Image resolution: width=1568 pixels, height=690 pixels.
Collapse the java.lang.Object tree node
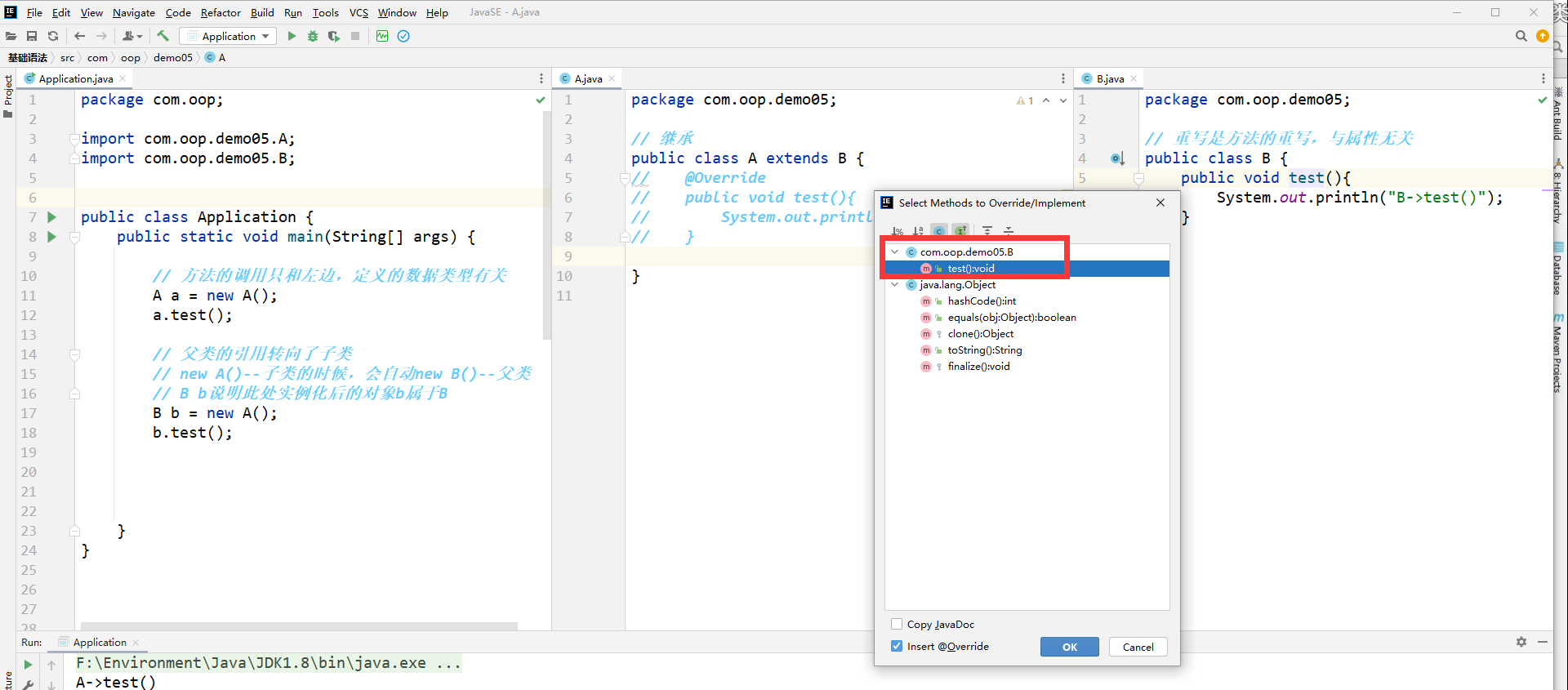tap(895, 284)
